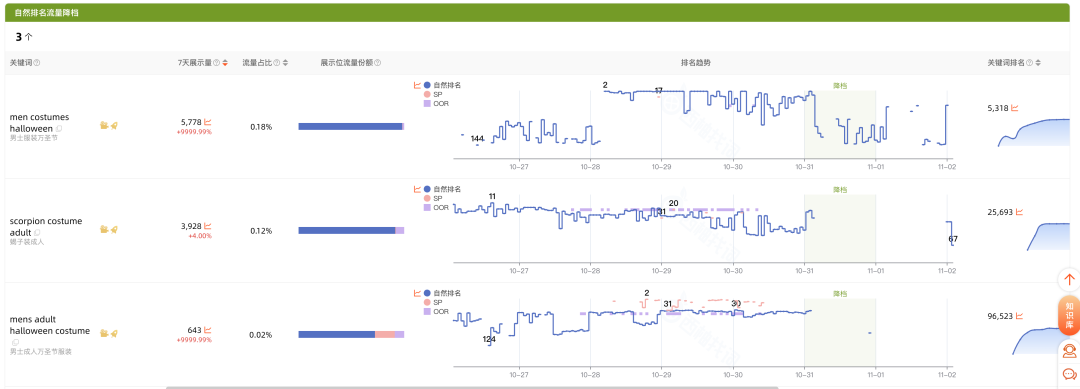Open the chat bubble feedback icon
Viewport: 1080px width, 389px height.
point(1069,375)
